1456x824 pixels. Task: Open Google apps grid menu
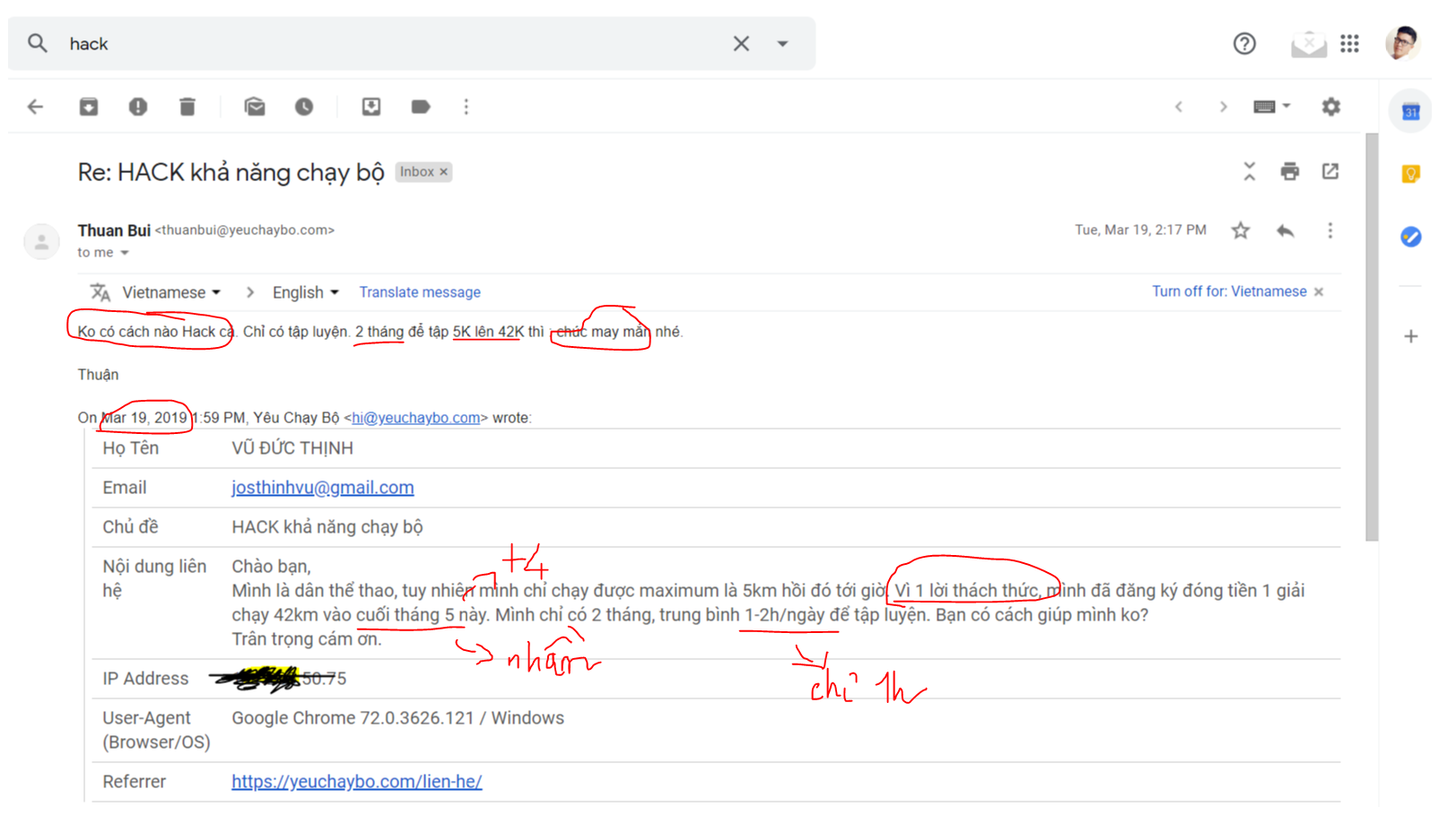tap(1349, 43)
